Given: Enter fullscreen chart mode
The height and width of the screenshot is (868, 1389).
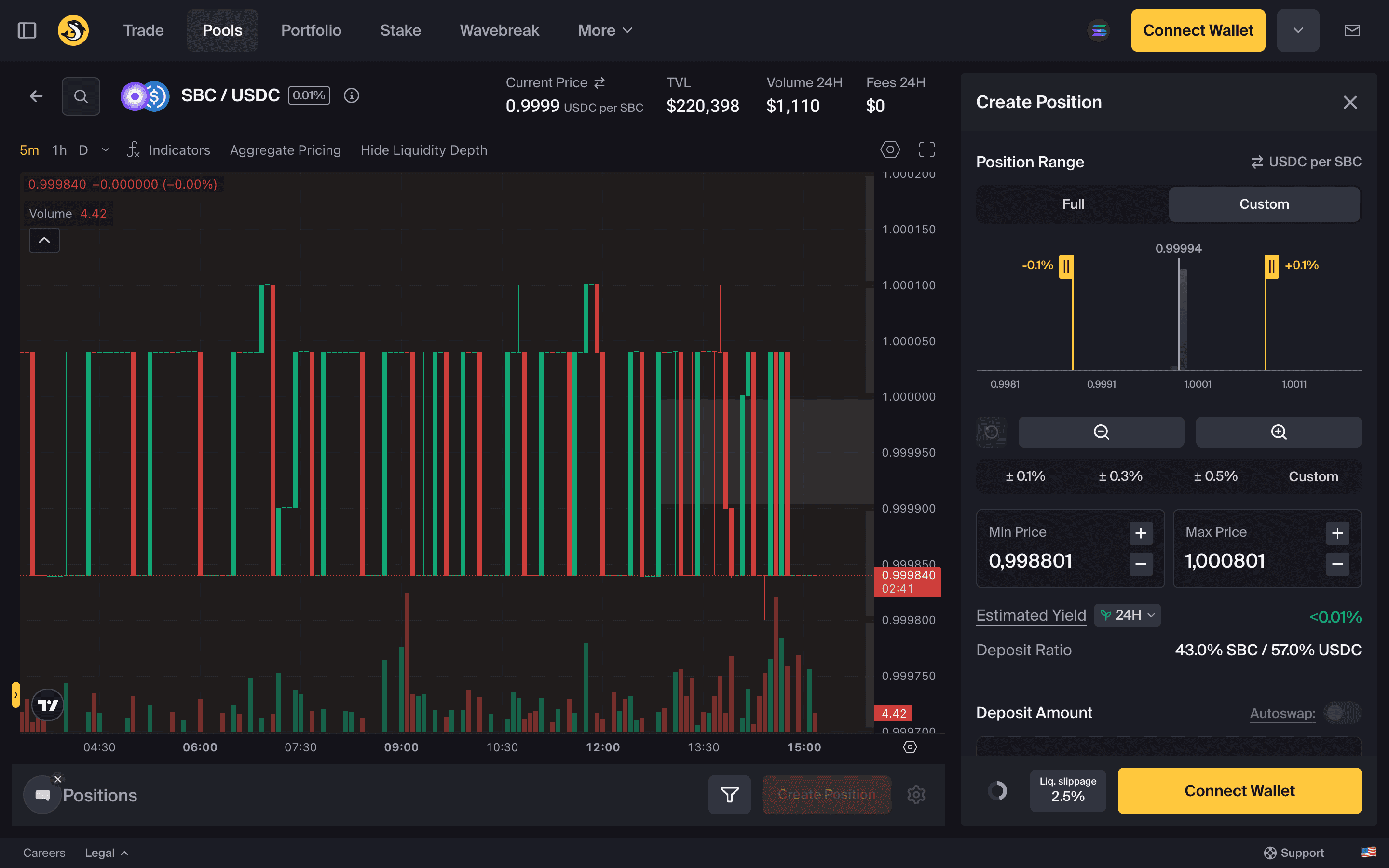Looking at the screenshot, I should coord(926,150).
